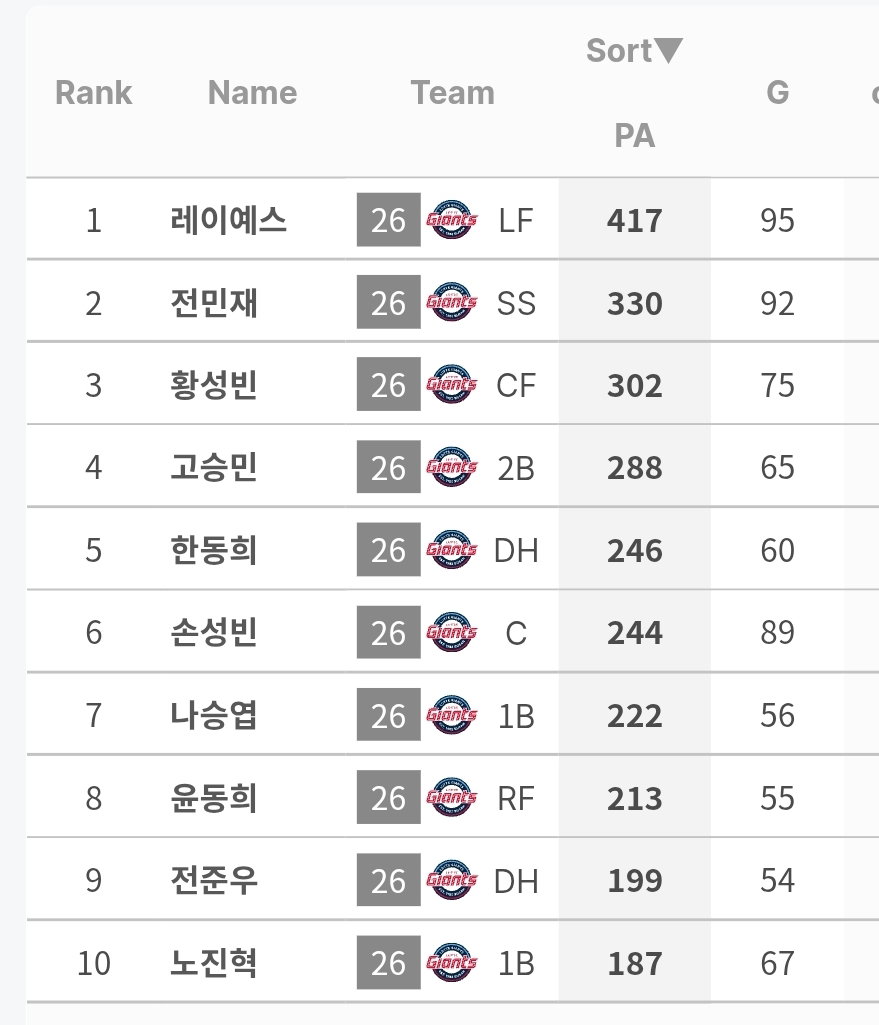
Task: Click the Giants logo in 레이예스 row
Action: pos(452,220)
